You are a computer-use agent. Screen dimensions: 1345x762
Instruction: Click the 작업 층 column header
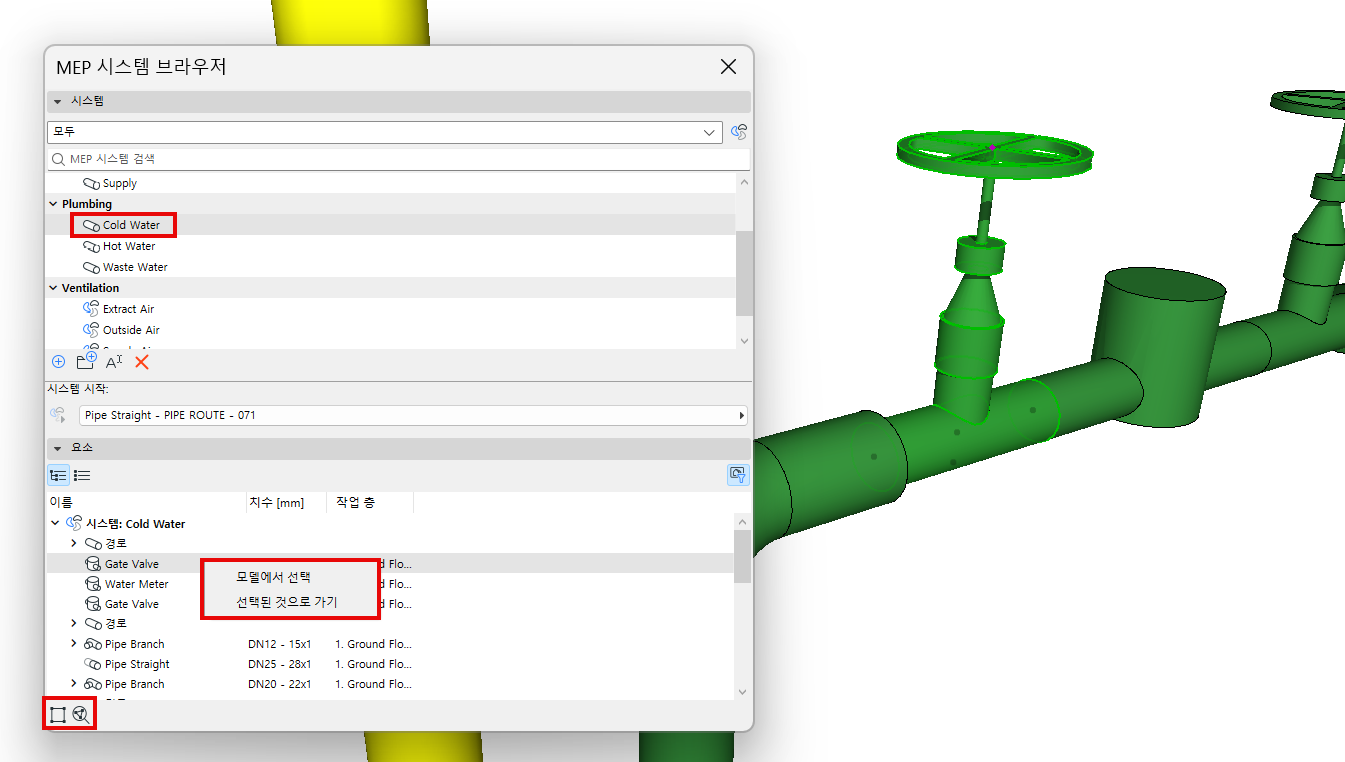pyautogui.click(x=370, y=502)
